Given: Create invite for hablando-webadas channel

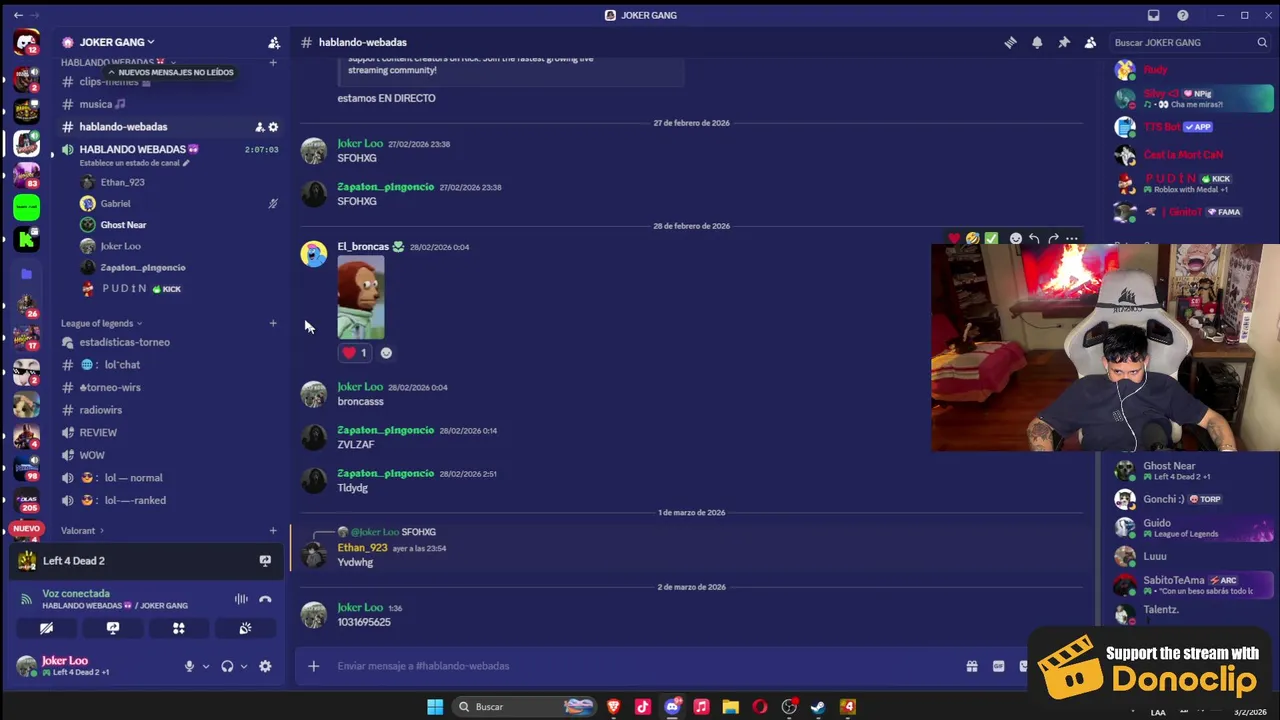Looking at the screenshot, I should (x=259, y=127).
